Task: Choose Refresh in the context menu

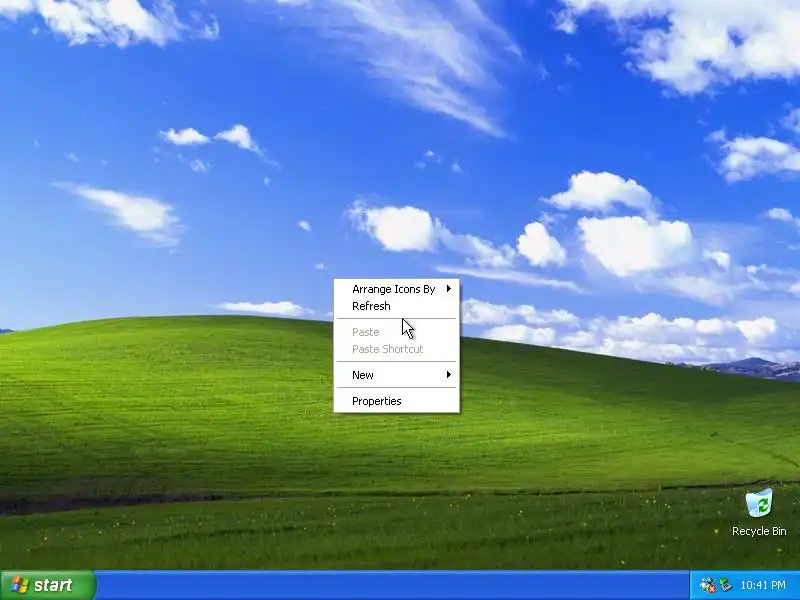Action: point(396,306)
